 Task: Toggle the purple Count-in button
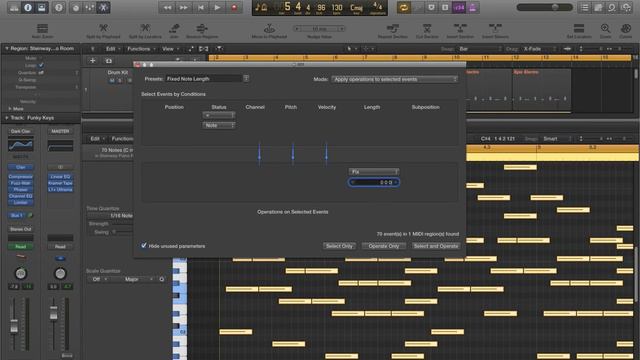(459, 8)
